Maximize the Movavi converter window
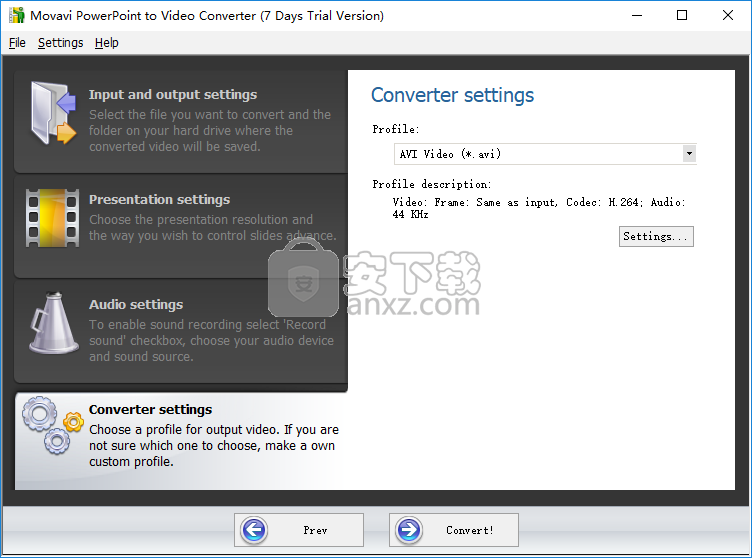The width and height of the screenshot is (752, 558). pos(682,15)
